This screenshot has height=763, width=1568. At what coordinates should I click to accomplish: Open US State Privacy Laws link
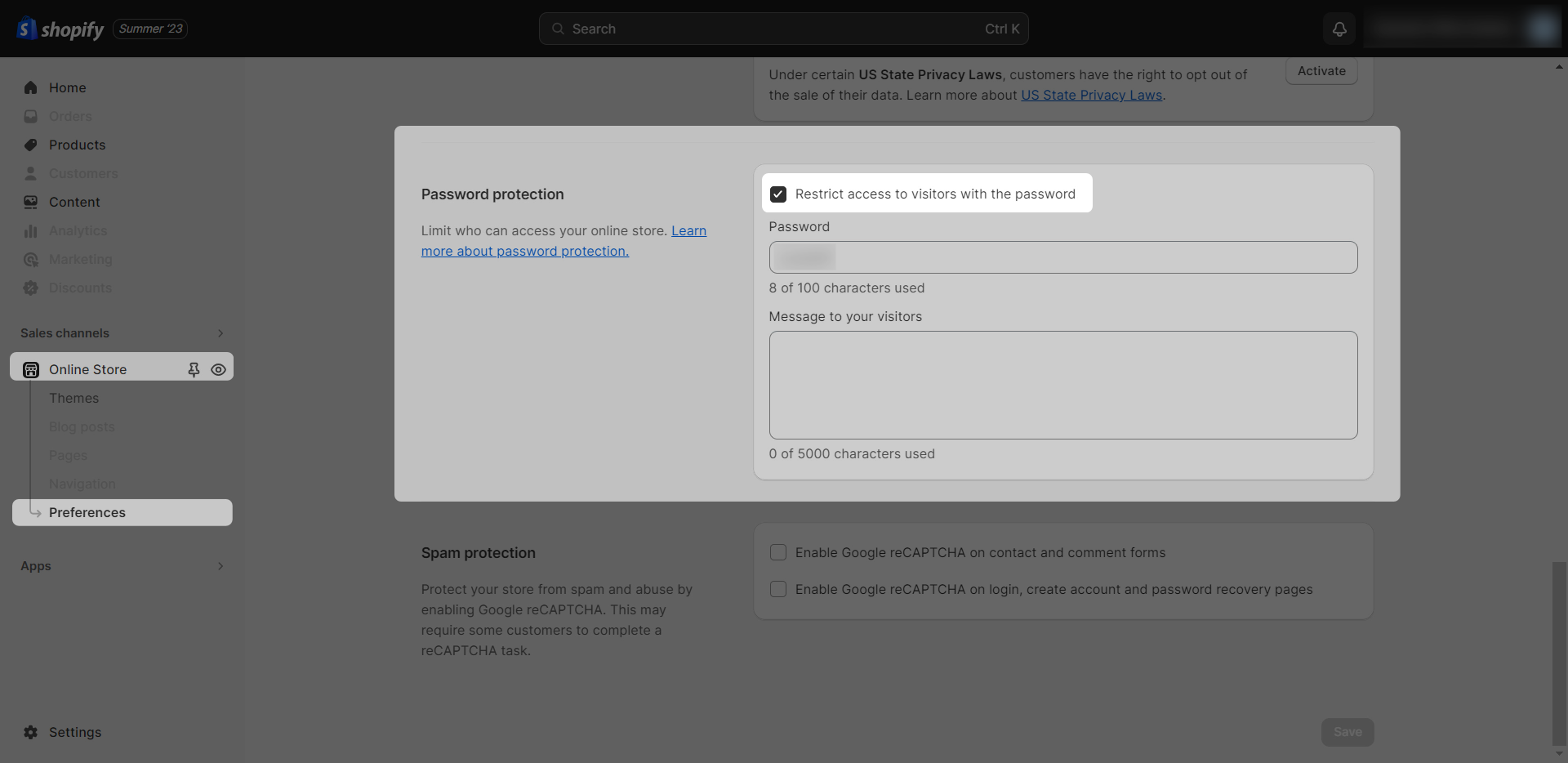(1092, 95)
